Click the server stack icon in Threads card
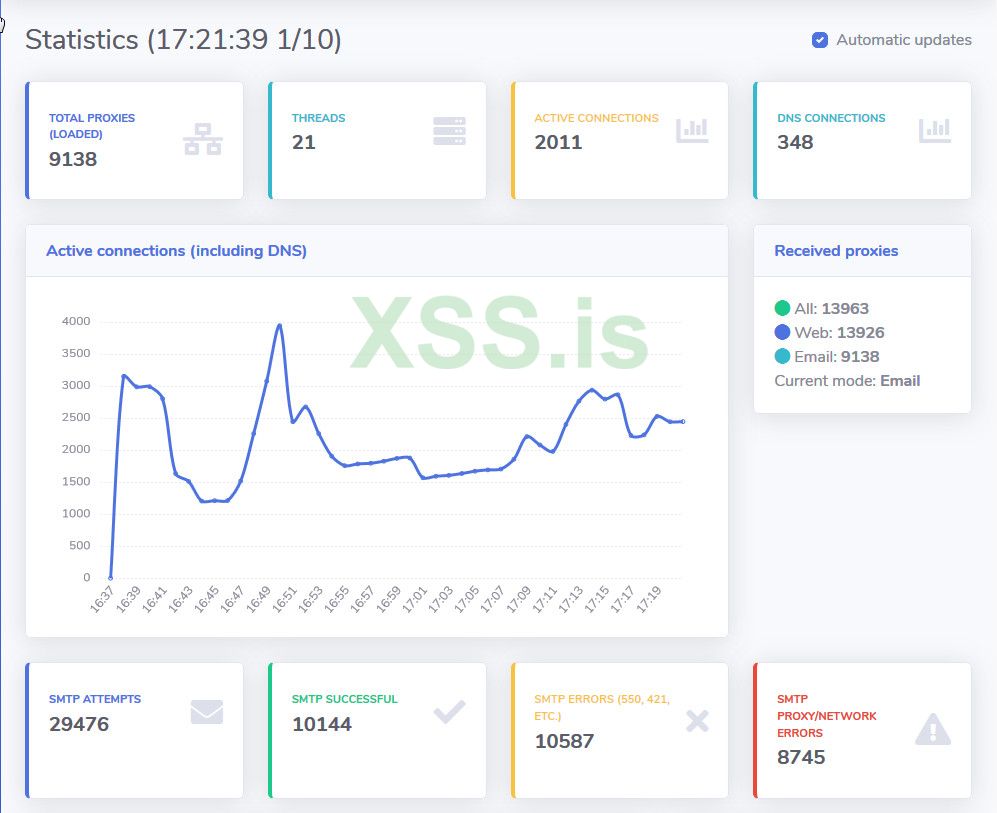This screenshot has height=813, width=997. click(449, 131)
